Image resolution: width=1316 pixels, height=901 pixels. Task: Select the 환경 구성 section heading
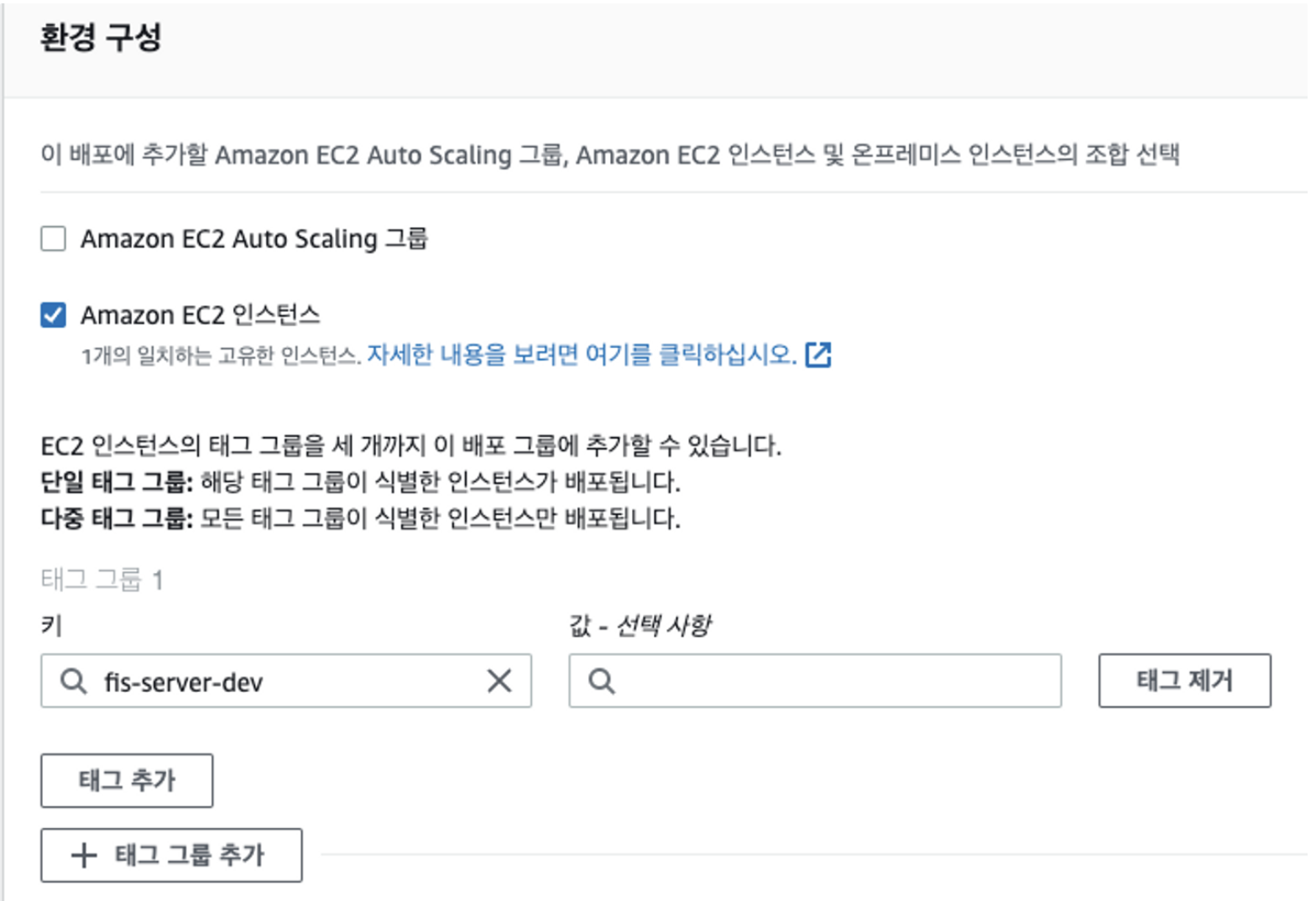(x=101, y=38)
